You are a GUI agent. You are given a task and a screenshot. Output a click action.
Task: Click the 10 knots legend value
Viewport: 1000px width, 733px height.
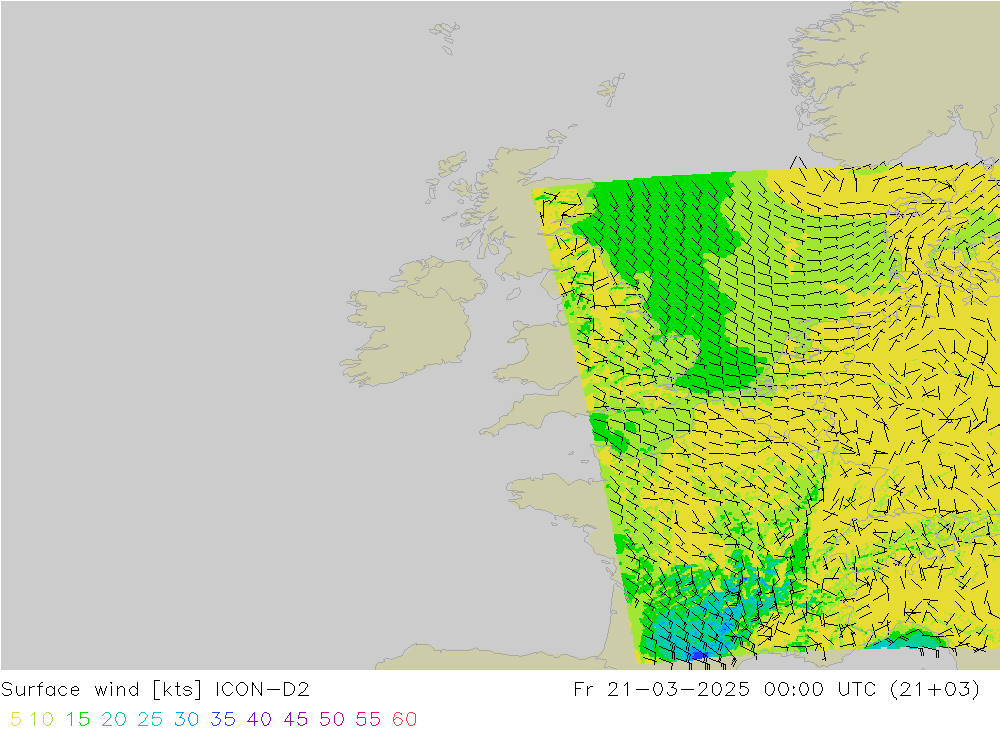tap(42, 719)
